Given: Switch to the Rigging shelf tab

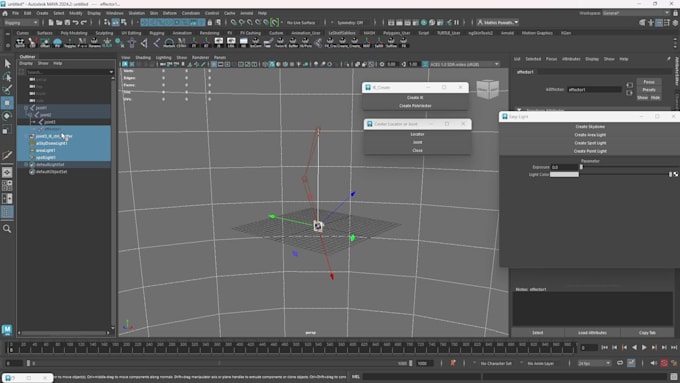Looking at the screenshot, I should pos(157,33).
